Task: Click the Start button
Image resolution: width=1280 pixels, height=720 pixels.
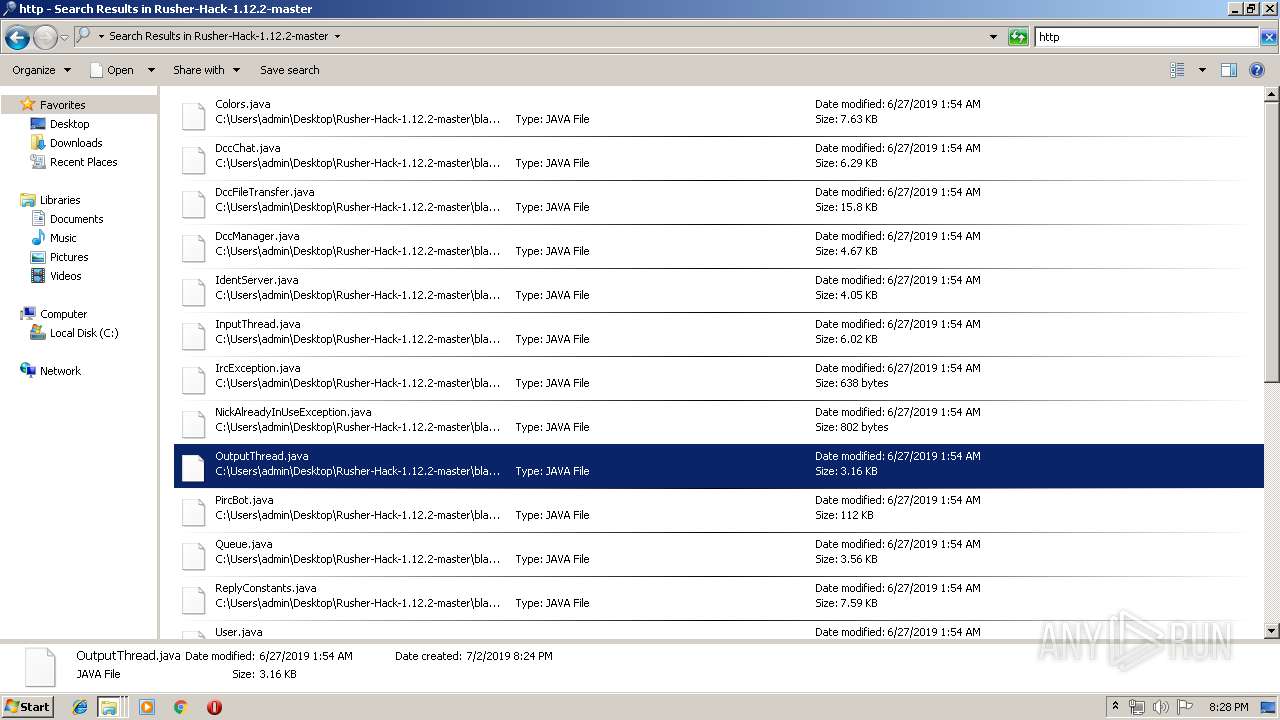Action: [27, 706]
